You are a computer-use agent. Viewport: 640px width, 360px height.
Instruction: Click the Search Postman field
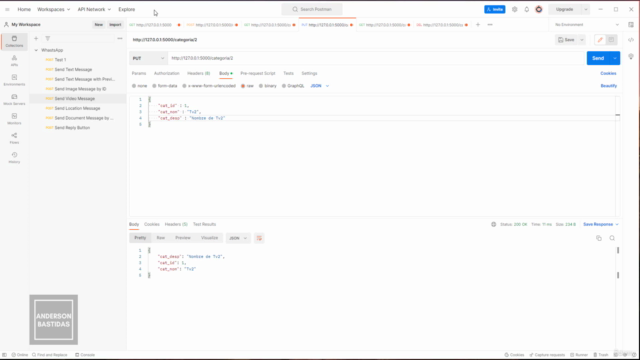pyautogui.click(x=312, y=9)
